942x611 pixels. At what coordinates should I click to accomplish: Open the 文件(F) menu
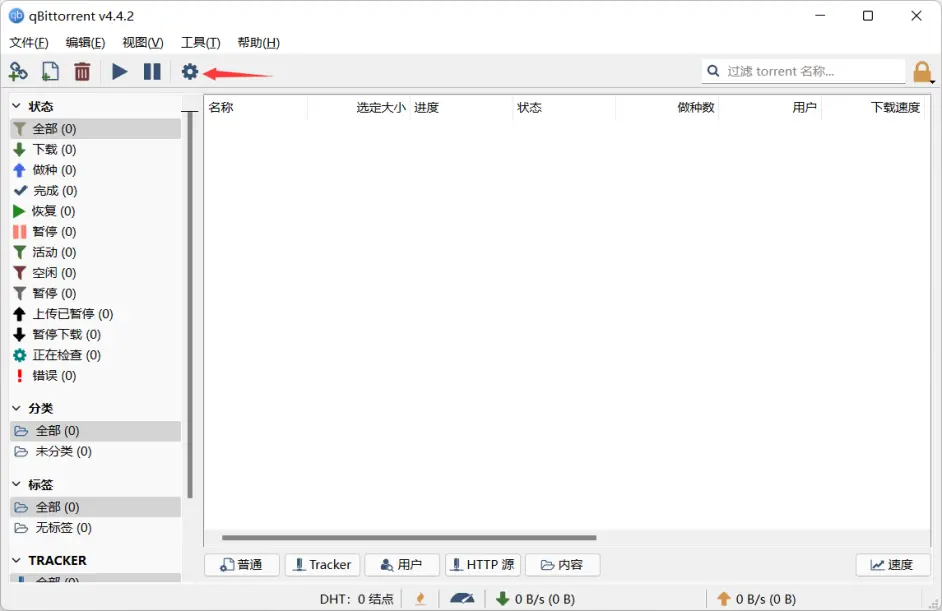pos(29,43)
